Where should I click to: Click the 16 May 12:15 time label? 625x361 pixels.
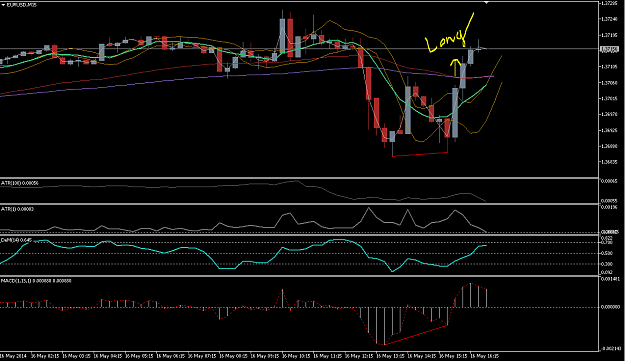point(359,355)
